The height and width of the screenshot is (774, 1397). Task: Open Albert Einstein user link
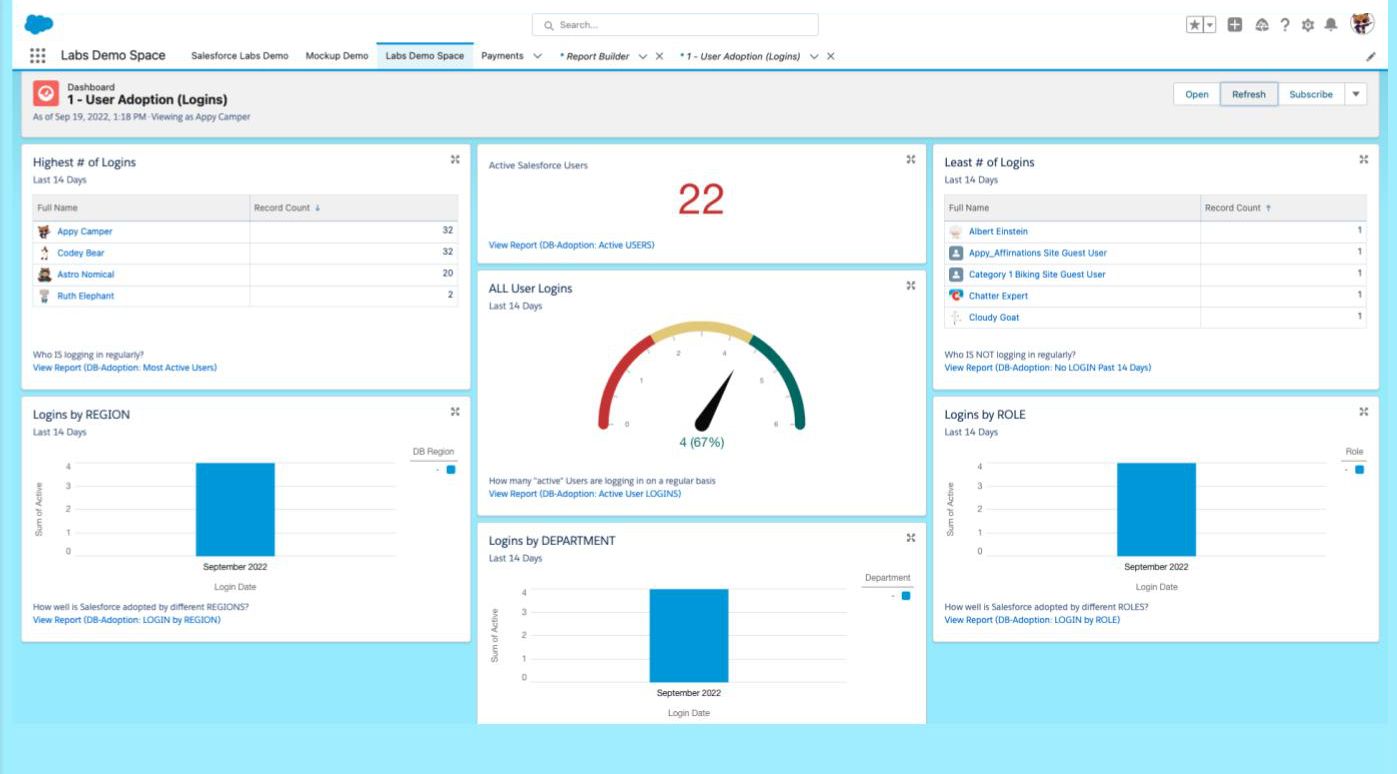click(998, 231)
